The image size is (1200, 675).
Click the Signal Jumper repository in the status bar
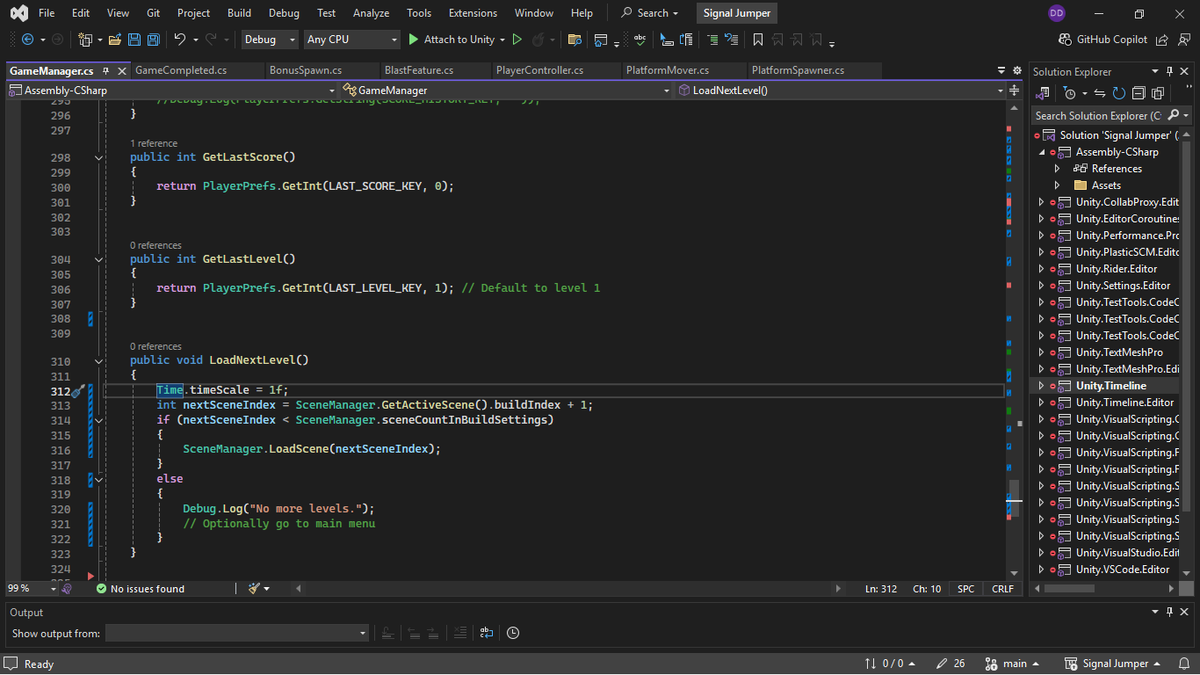point(1112,663)
